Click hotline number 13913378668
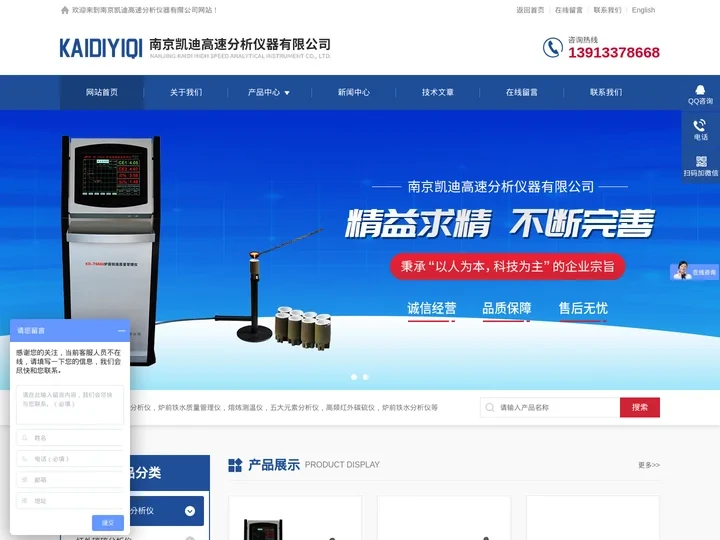Viewport: 720px width, 540px height. [x=614, y=52]
